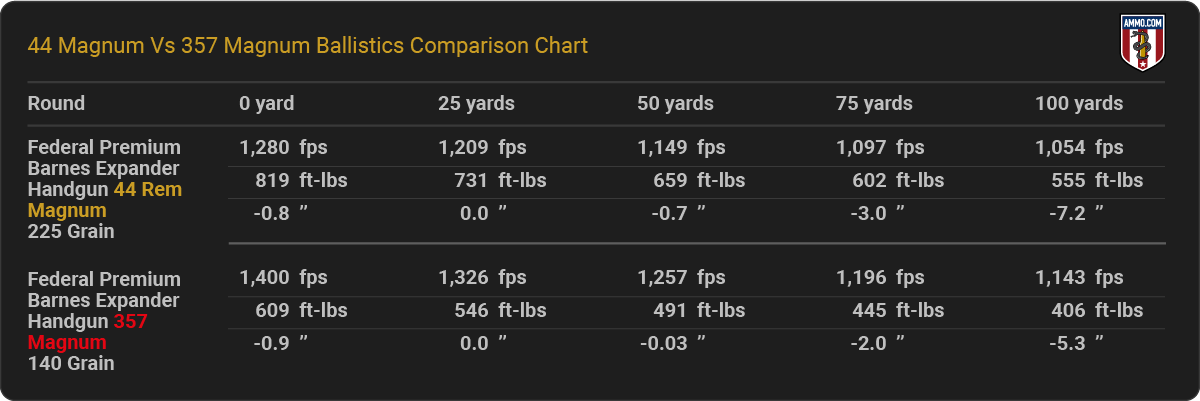Click the 609 ft-lbs energy cell
This screenshot has width=1200, height=401.
302,311
